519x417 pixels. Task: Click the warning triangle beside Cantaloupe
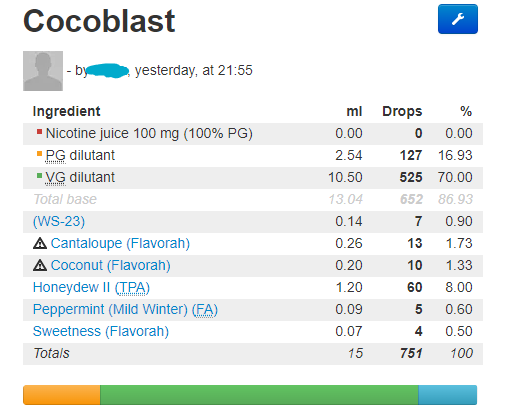[40, 244]
